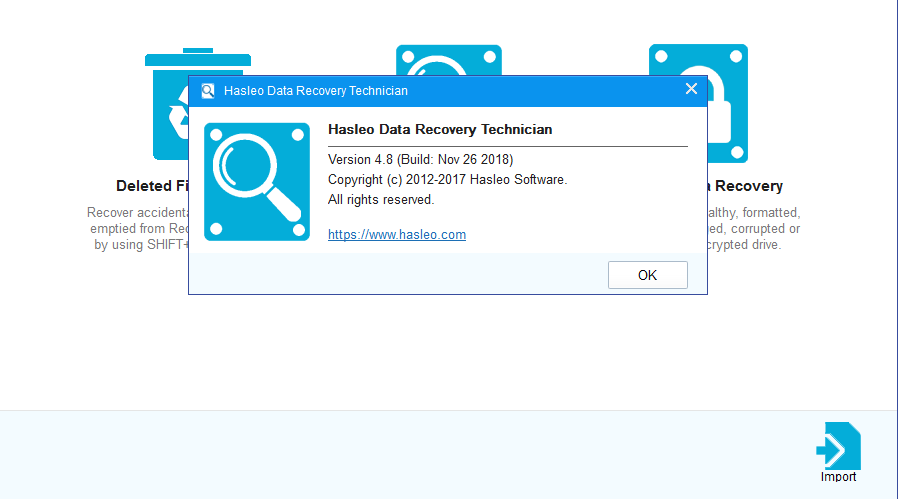This screenshot has width=900, height=499.
Task: Click the Deleted File recovery heading
Action: pos(152,186)
